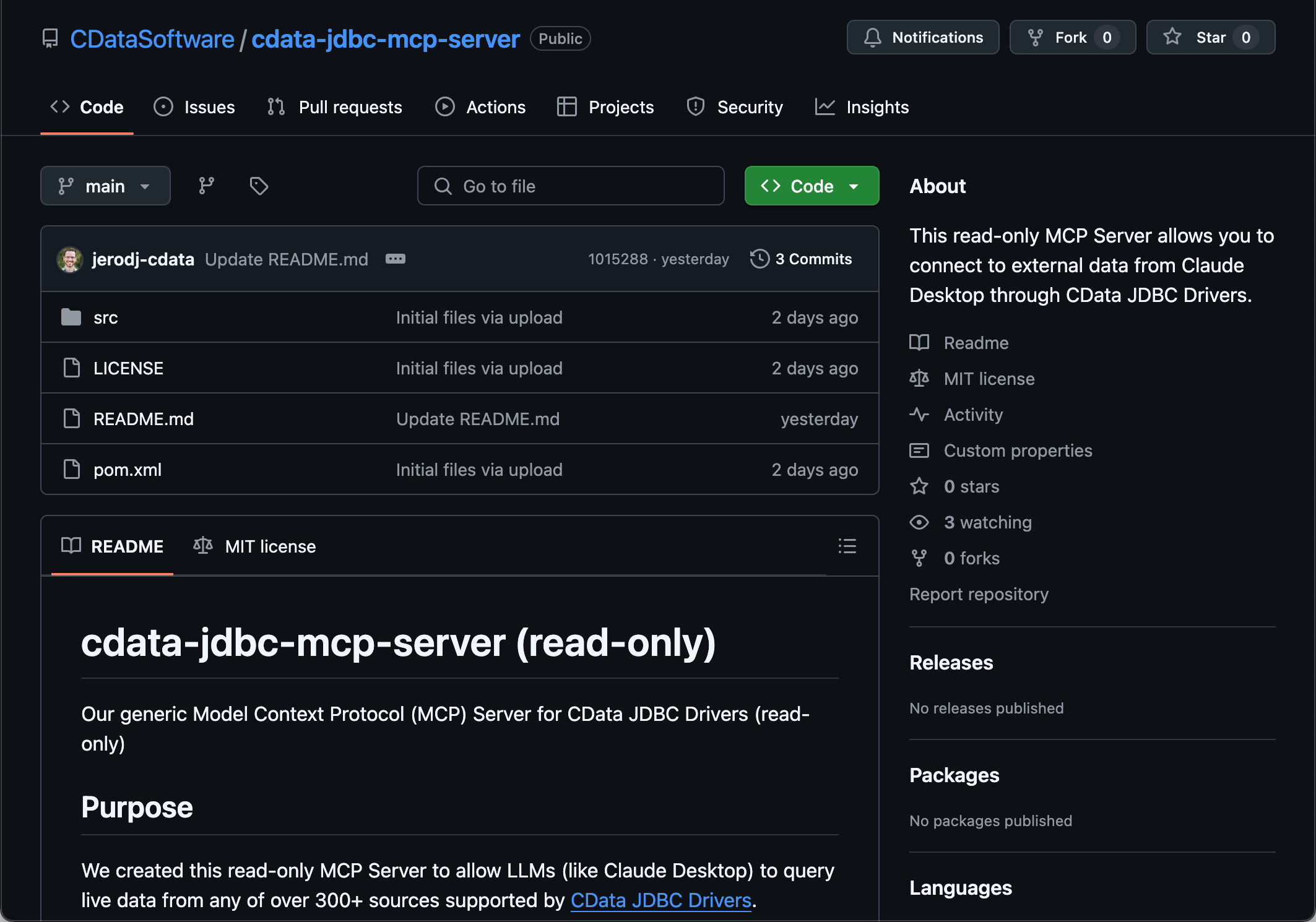The image size is (1316, 922).
Task: Click the star icon beside 0 stars
Action: point(919,486)
